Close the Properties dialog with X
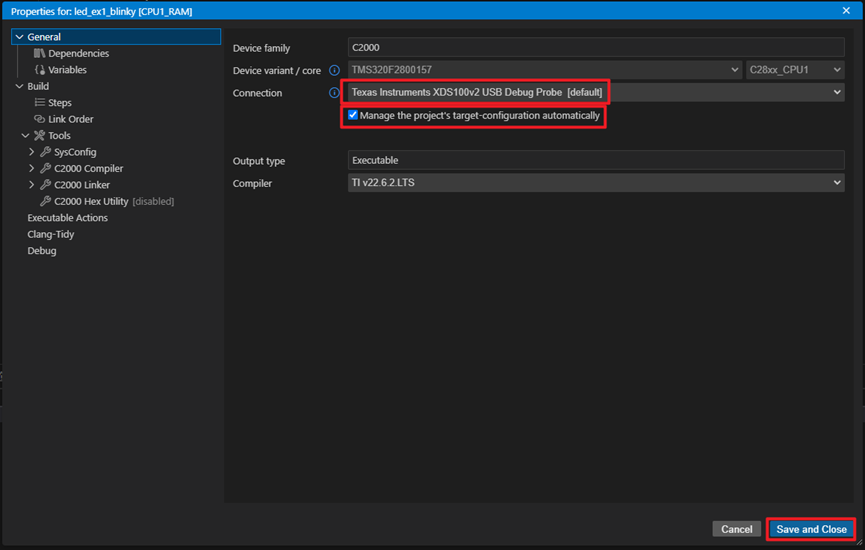This screenshot has height=550, width=865. (846, 10)
